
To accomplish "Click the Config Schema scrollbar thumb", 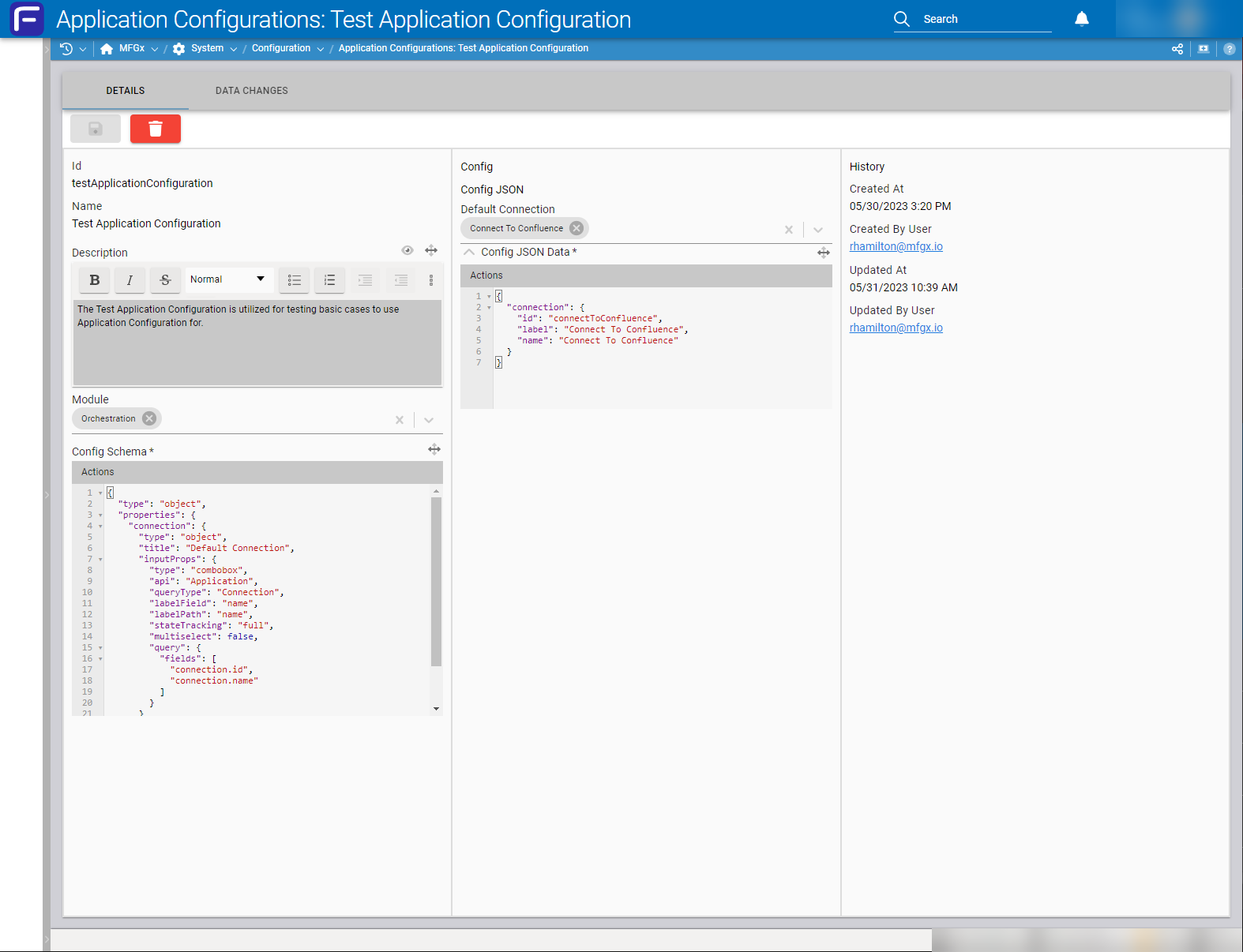I will 436,582.
